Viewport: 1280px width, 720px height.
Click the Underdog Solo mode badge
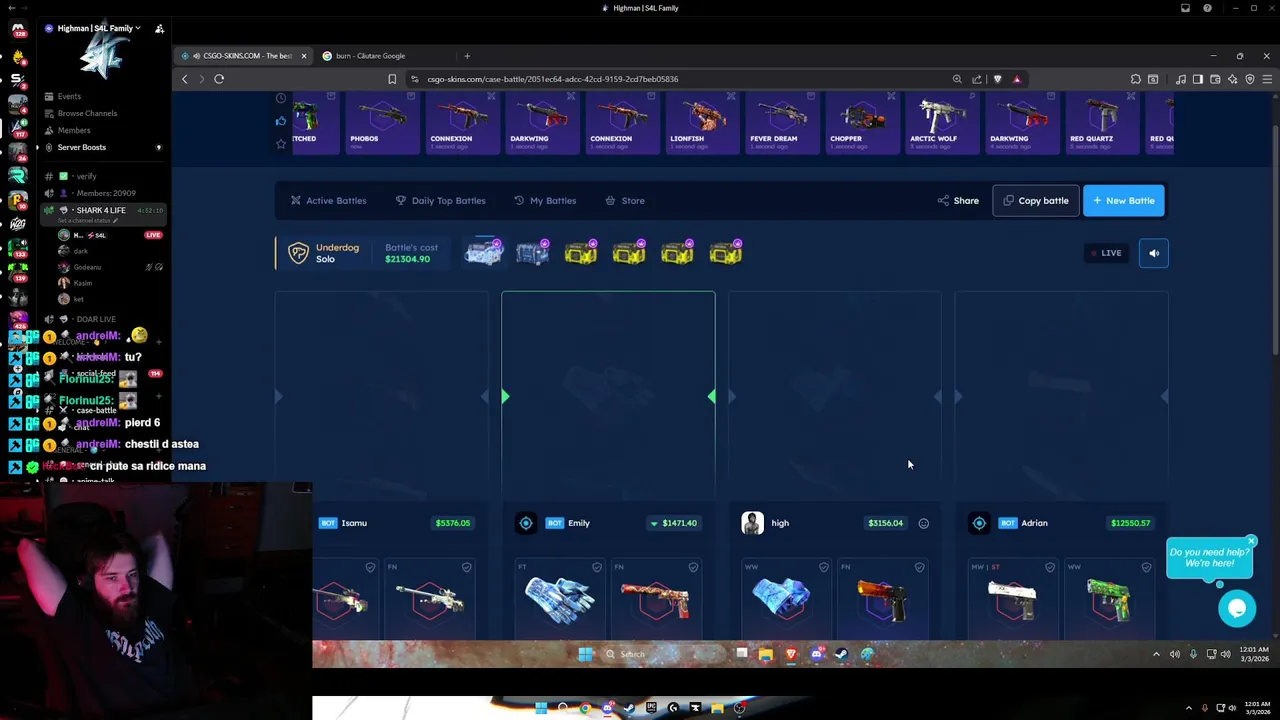click(x=324, y=253)
